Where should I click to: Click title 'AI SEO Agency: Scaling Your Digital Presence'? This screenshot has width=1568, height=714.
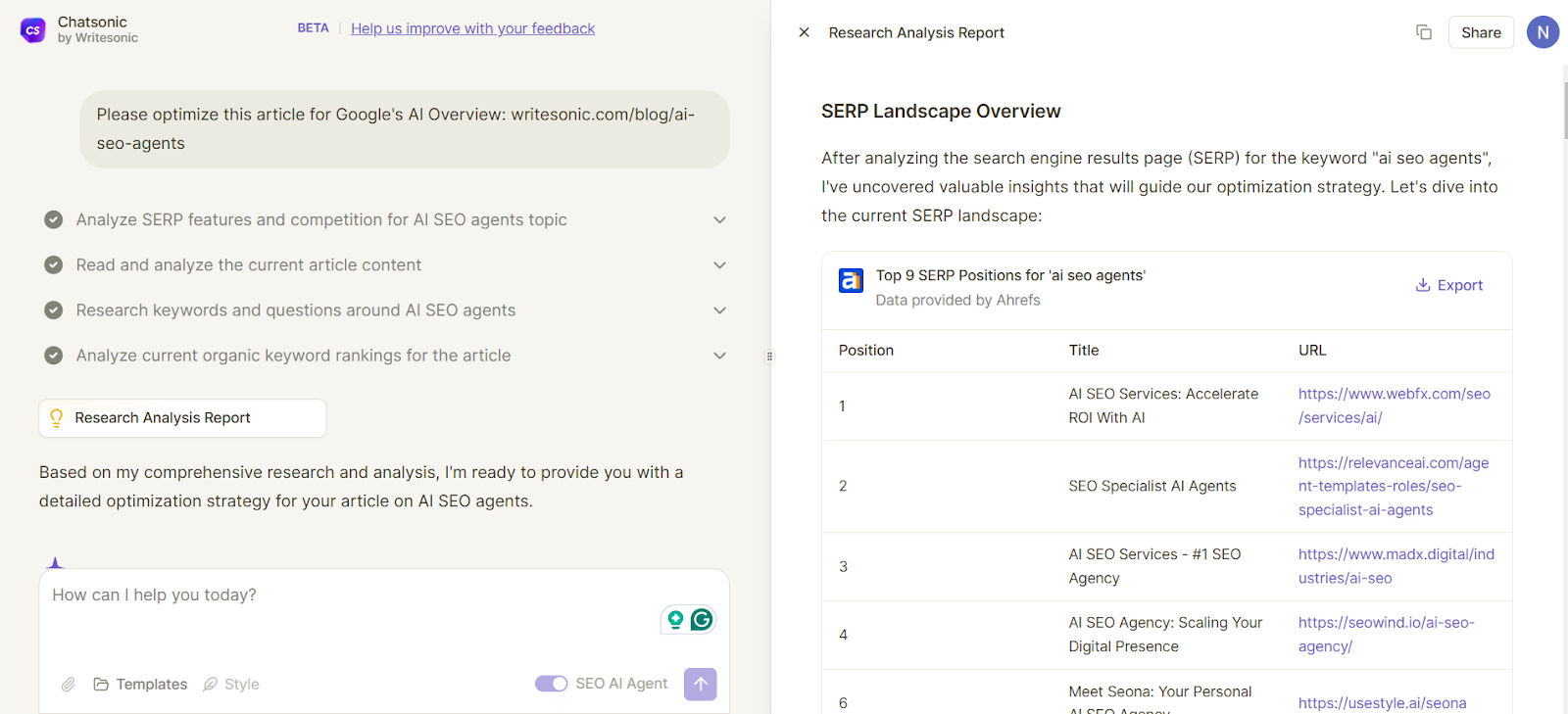[x=1165, y=635]
